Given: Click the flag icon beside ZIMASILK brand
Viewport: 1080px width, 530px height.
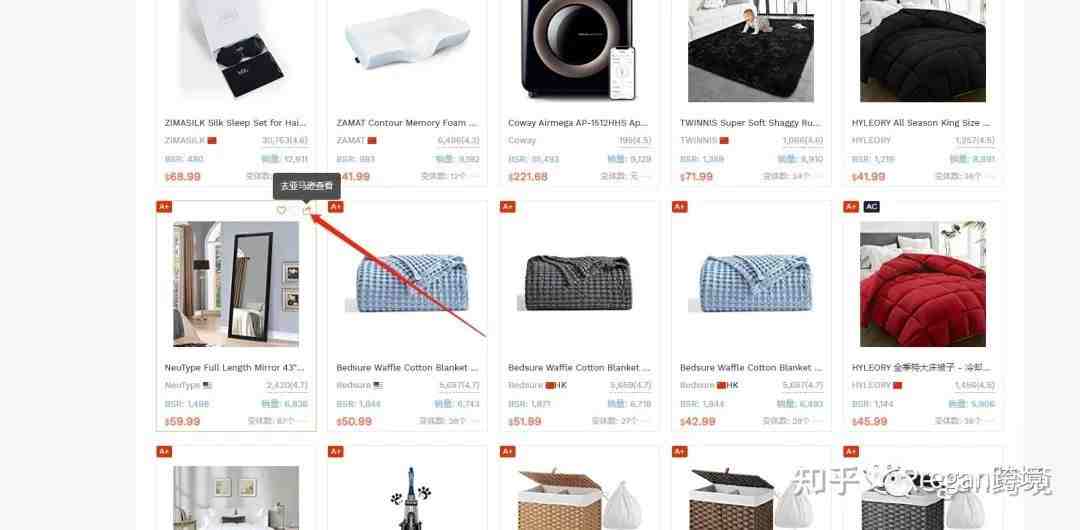Looking at the screenshot, I should point(212,141).
